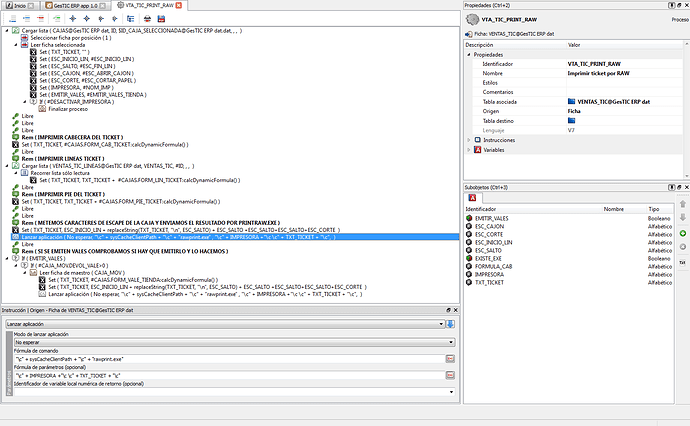
Task: Click the move-up arrow in Subobjetos sidebar
Action: [683, 204]
